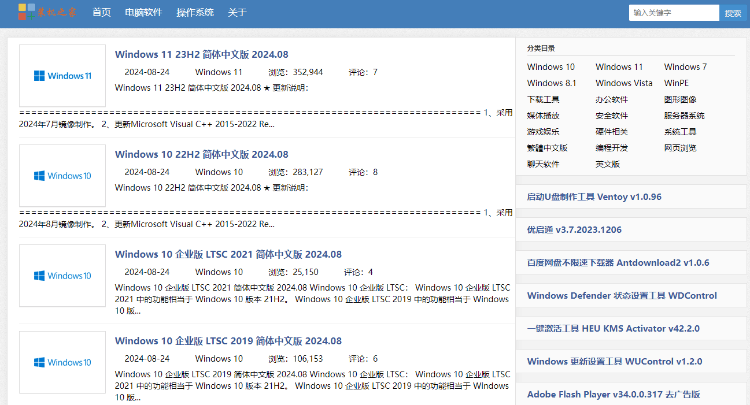
Task: Open sidebar category 编程开发
Action: tap(611, 148)
